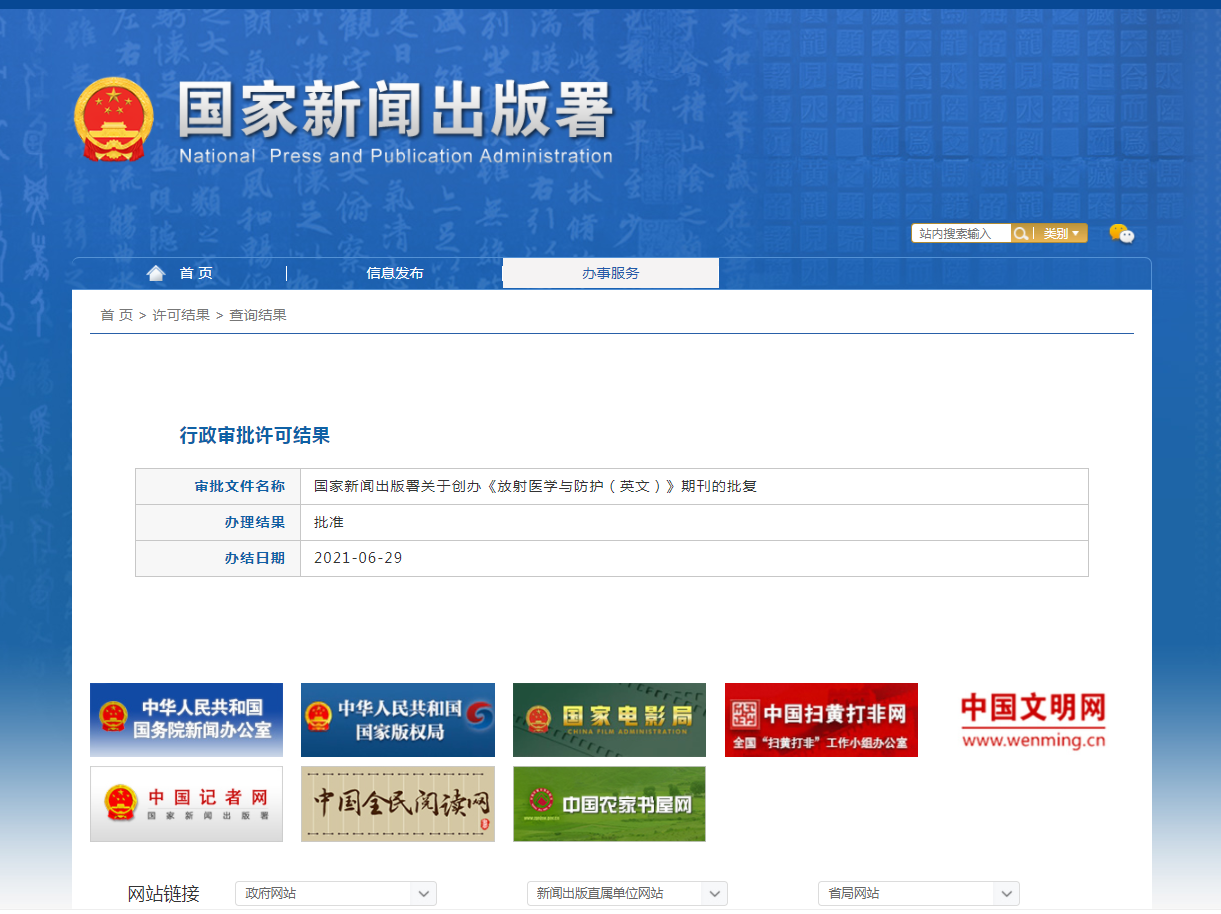The height and width of the screenshot is (914, 1221).
Task: Open 中国农家书屋网 banner
Action: (x=609, y=804)
